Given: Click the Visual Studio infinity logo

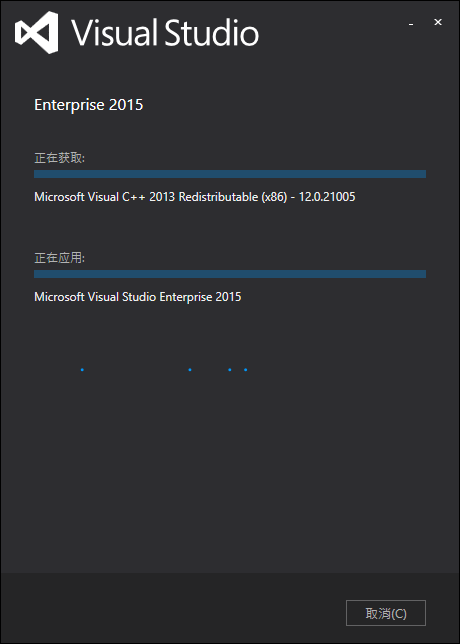Looking at the screenshot, I should coord(37,32).
